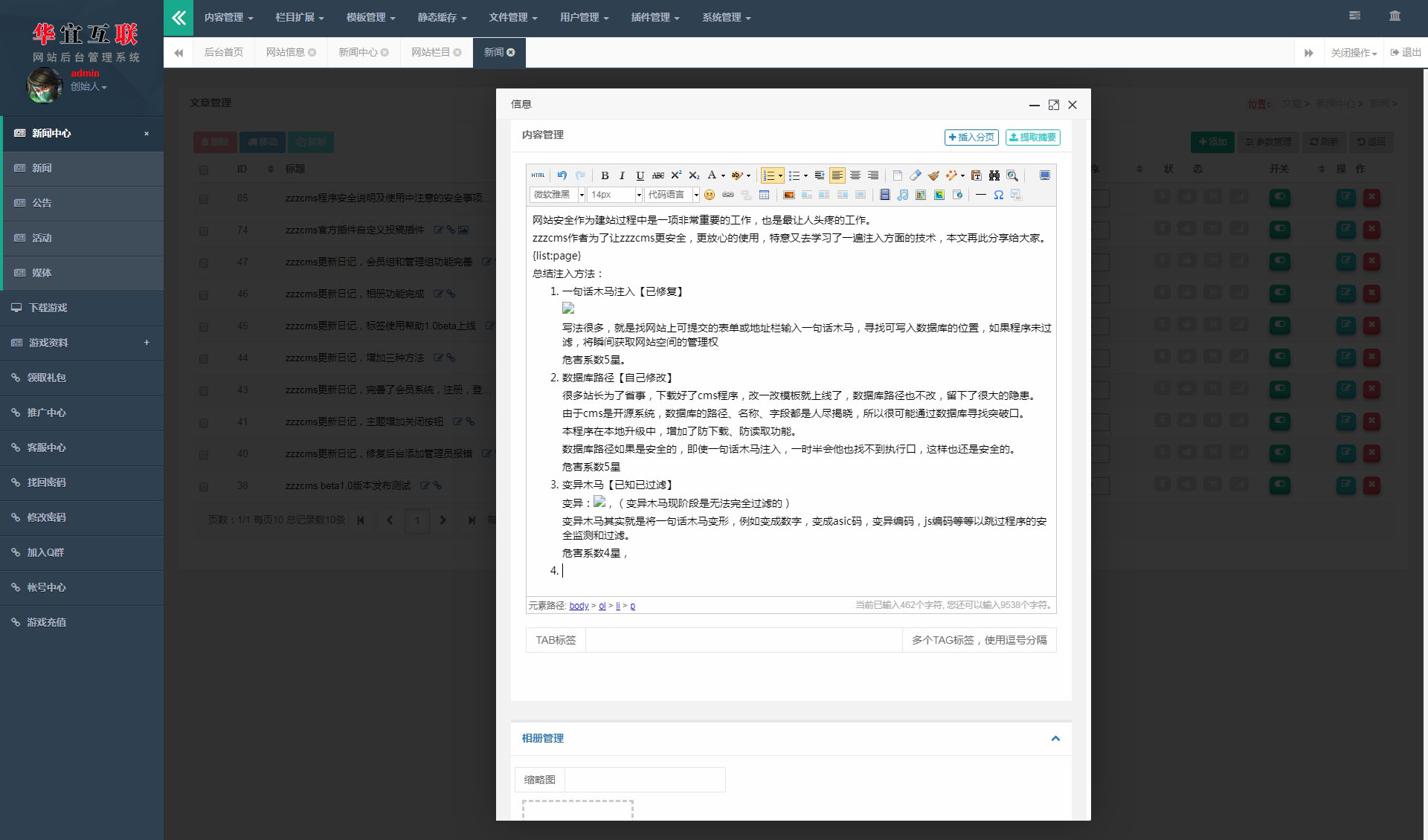
Task: Open find and replace binoculars
Action: 994,175
